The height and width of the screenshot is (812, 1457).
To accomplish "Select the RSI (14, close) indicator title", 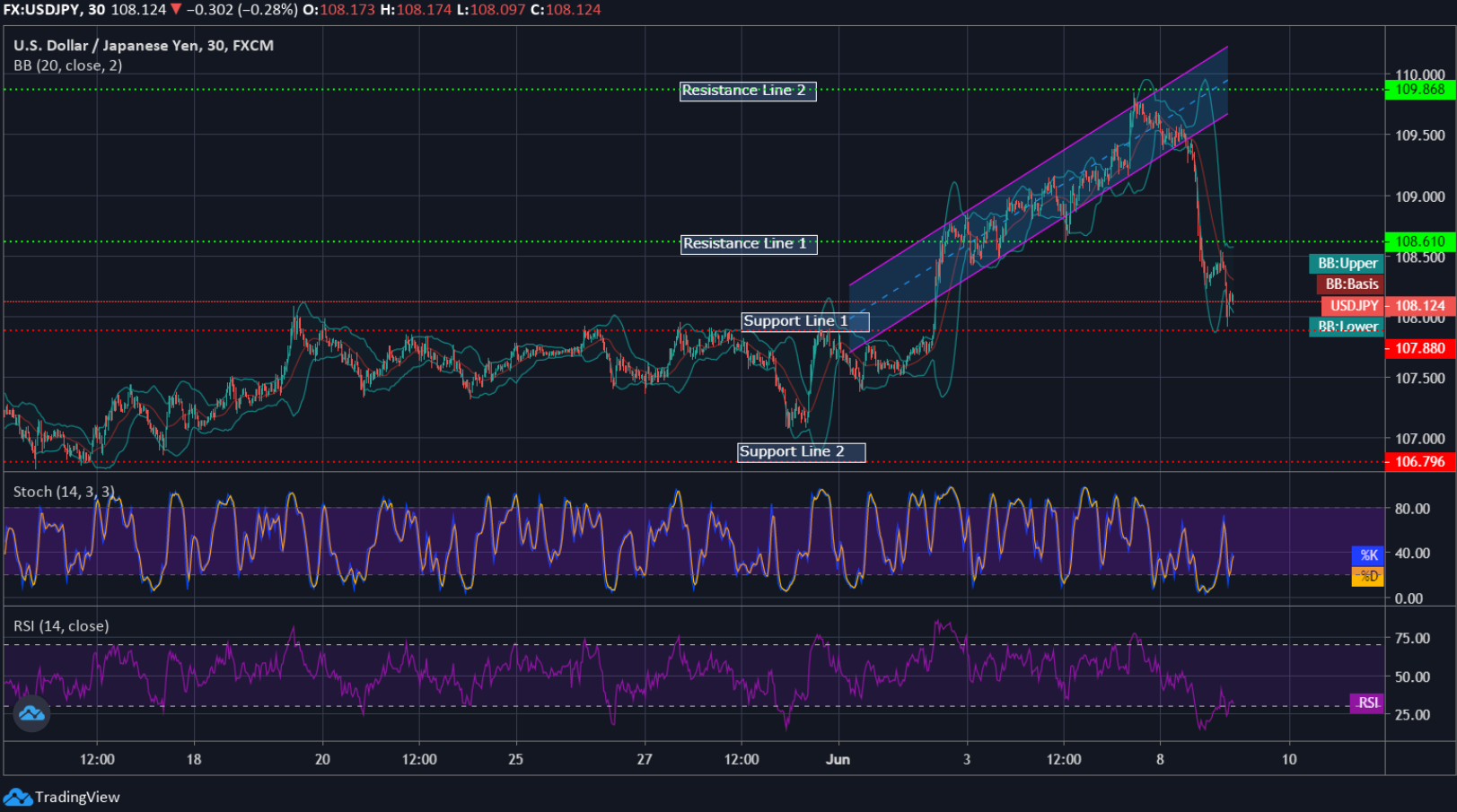I will click(61, 626).
